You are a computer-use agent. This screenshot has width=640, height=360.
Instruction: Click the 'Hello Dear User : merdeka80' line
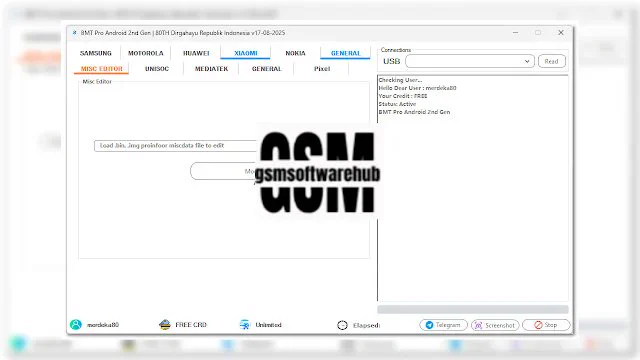[418, 88]
